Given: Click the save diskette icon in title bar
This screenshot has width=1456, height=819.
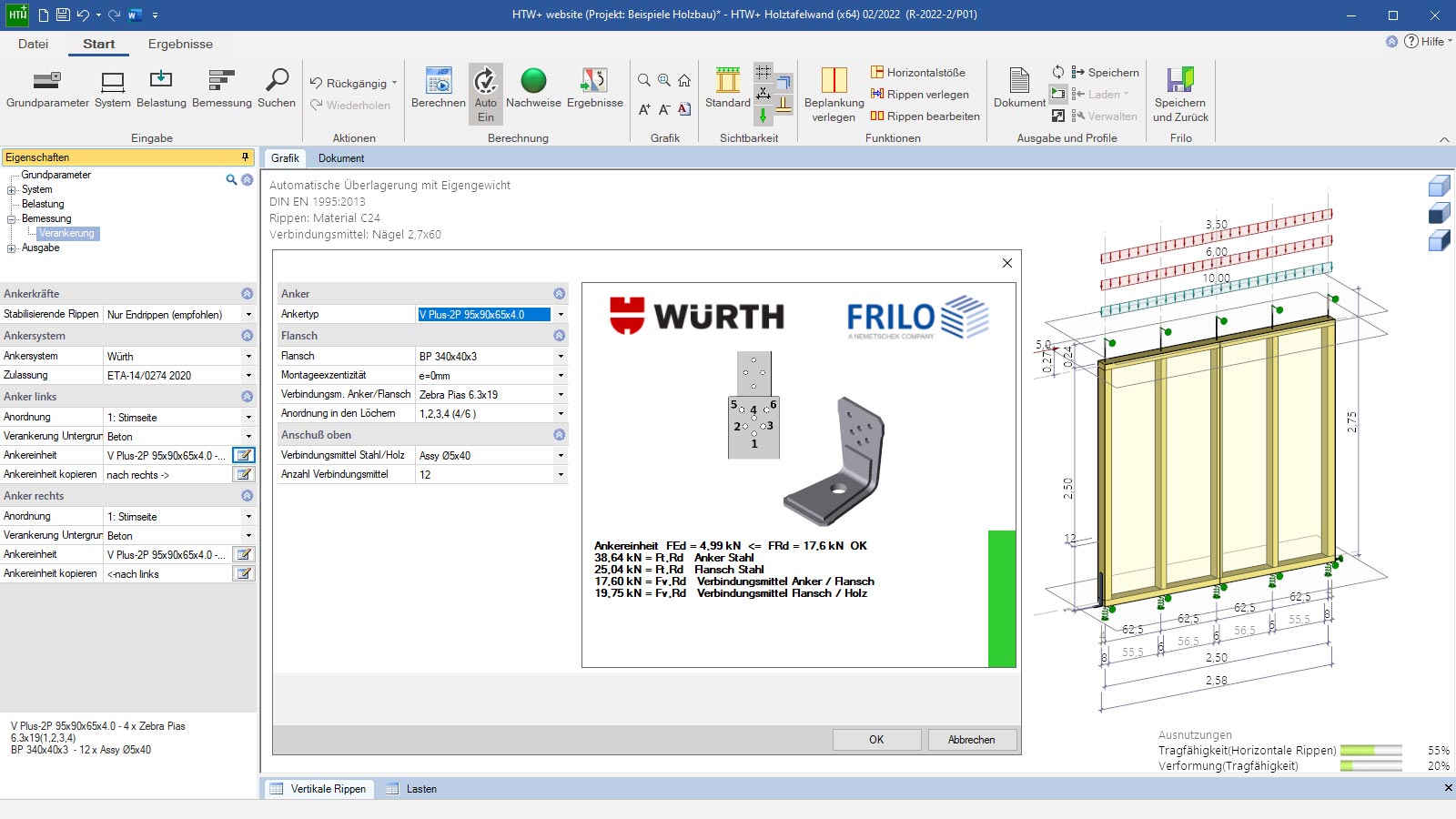Looking at the screenshot, I should (63, 15).
